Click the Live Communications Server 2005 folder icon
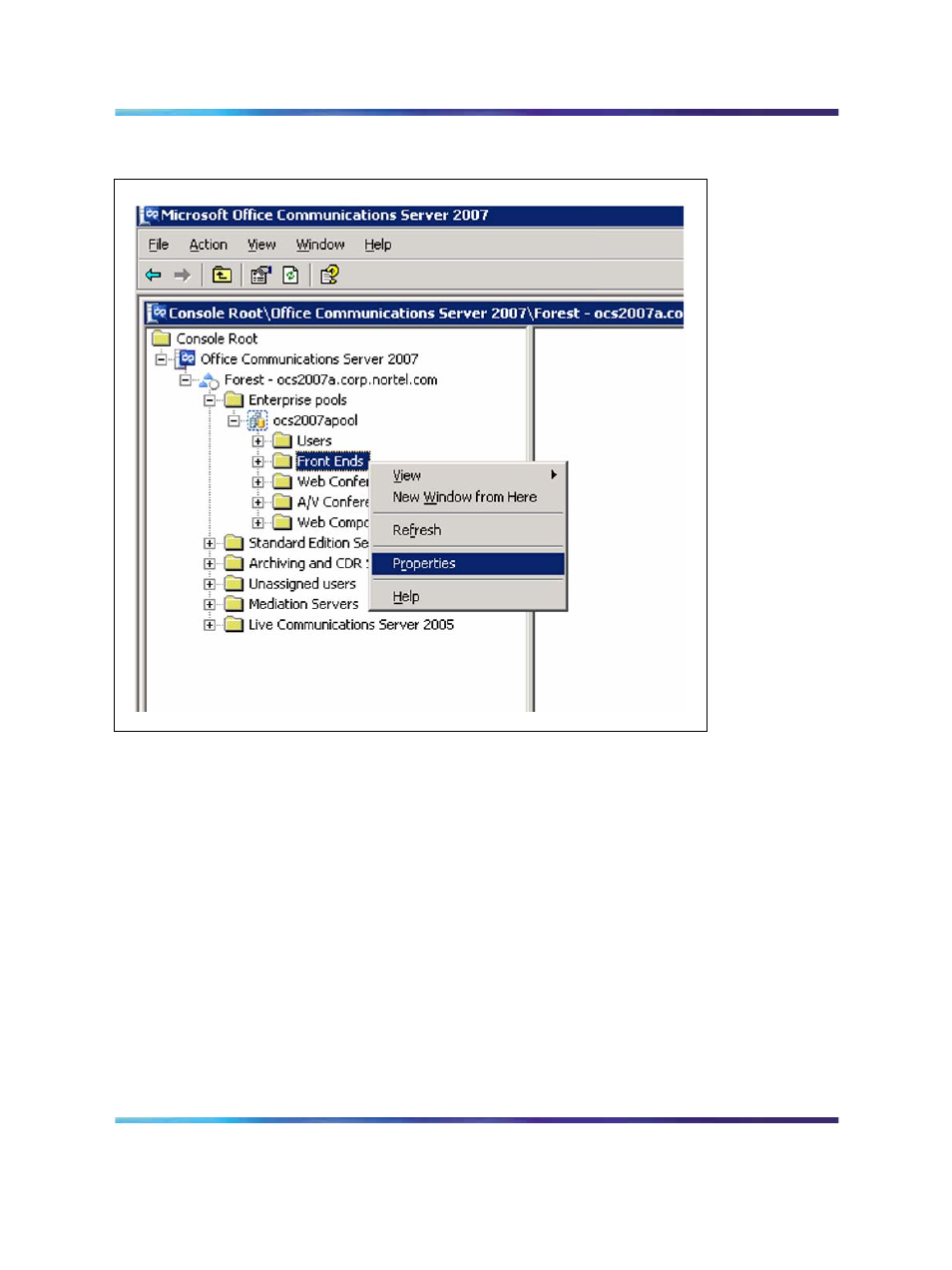This screenshot has height=1270, width=952. click(235, 625)
